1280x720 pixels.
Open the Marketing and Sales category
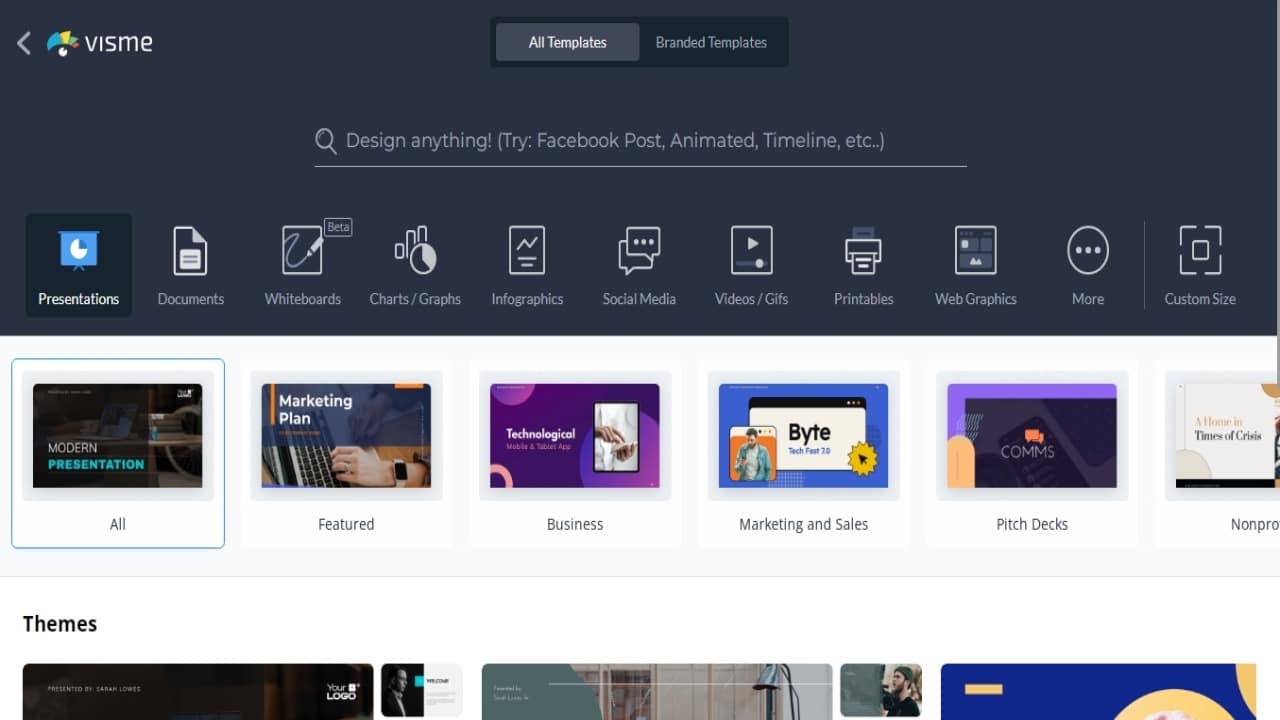click(x=803, y=454)
